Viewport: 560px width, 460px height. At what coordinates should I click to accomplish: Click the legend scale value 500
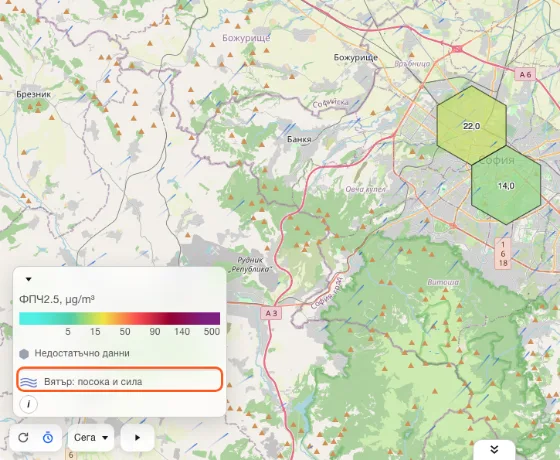(211, 332)
